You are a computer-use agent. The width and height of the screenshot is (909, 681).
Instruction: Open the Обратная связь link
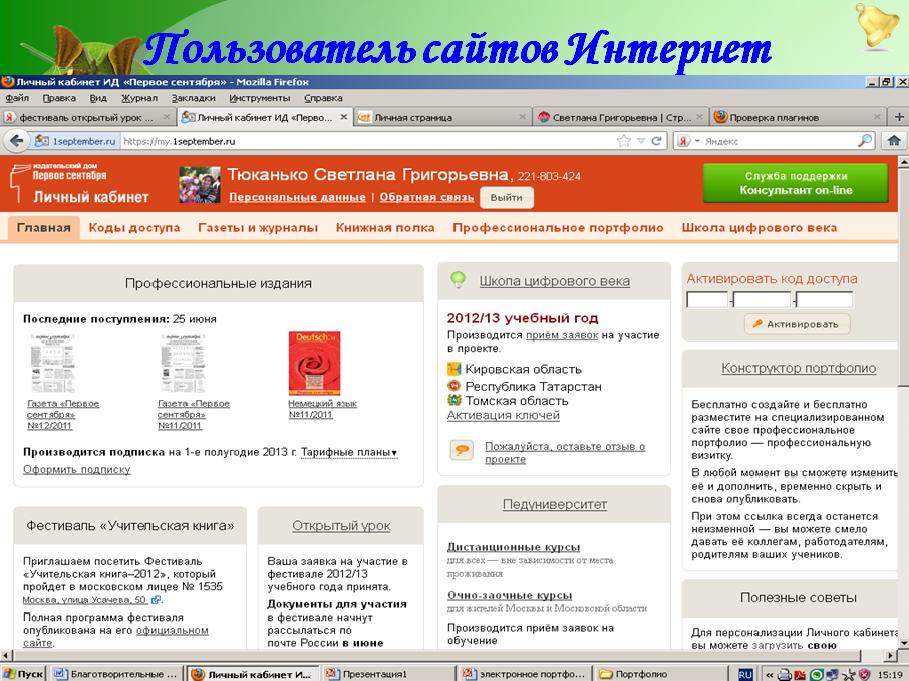427,197
